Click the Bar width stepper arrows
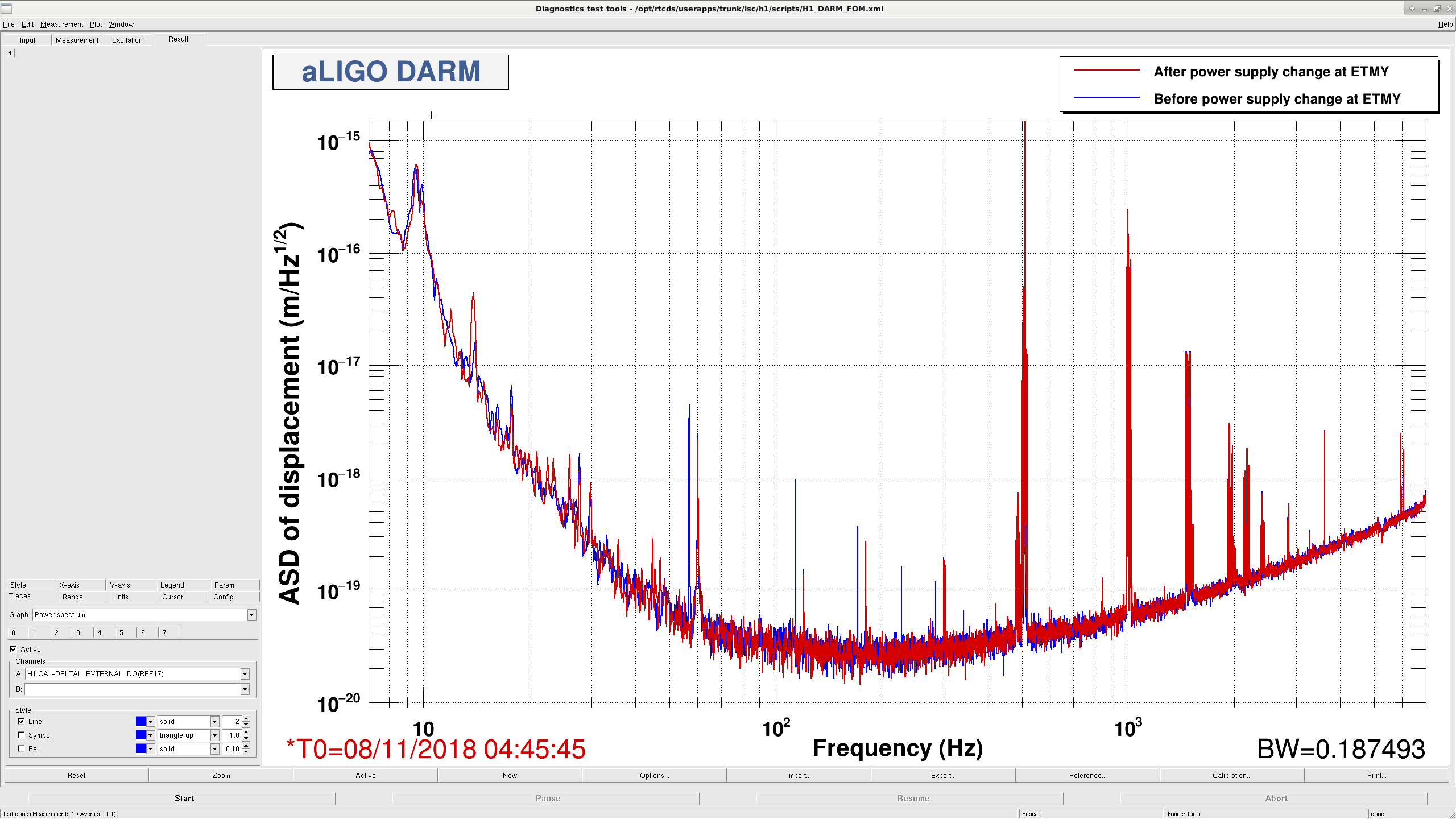 point(246,749)
